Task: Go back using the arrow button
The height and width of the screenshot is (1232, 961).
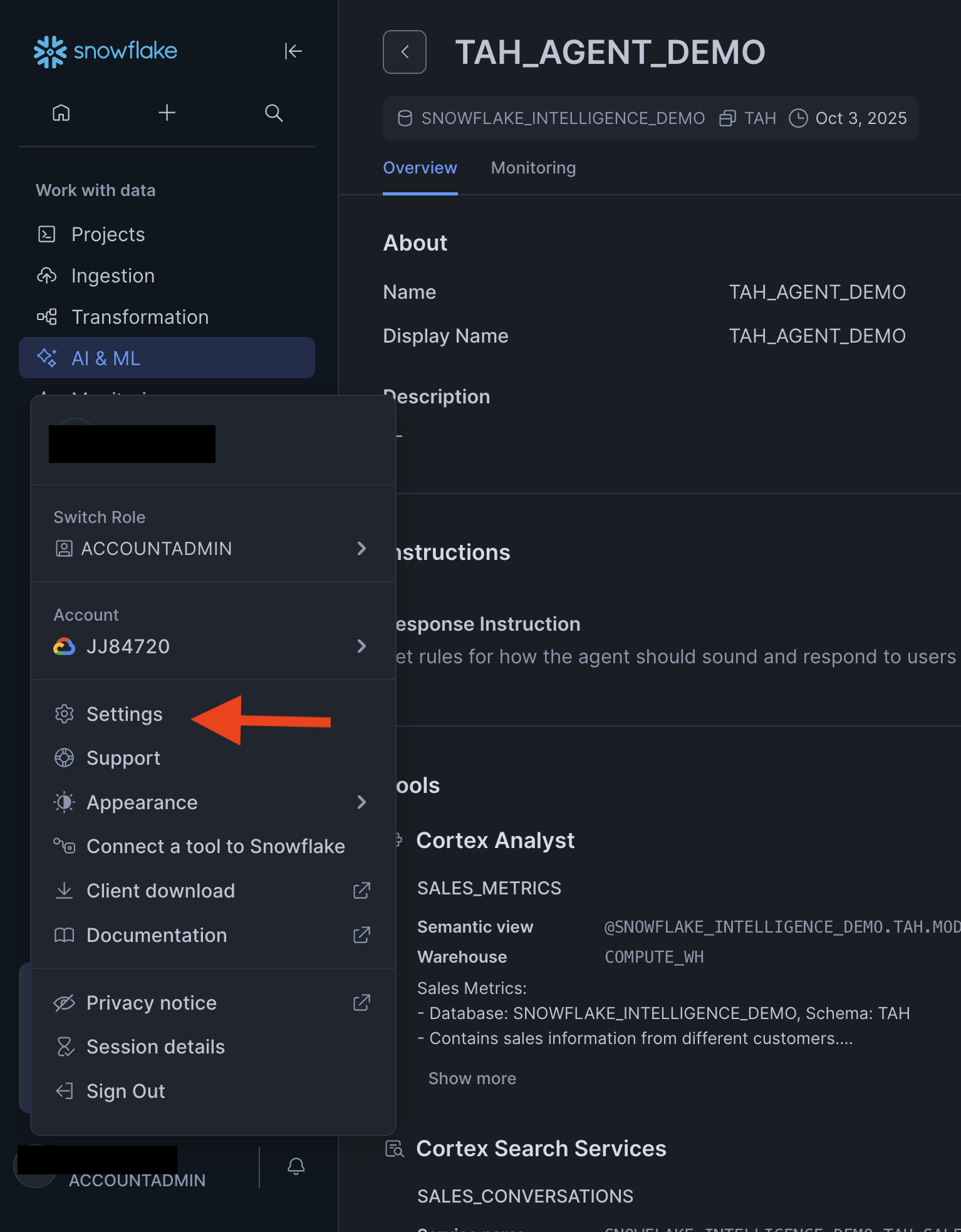Action: click(405, 52)
